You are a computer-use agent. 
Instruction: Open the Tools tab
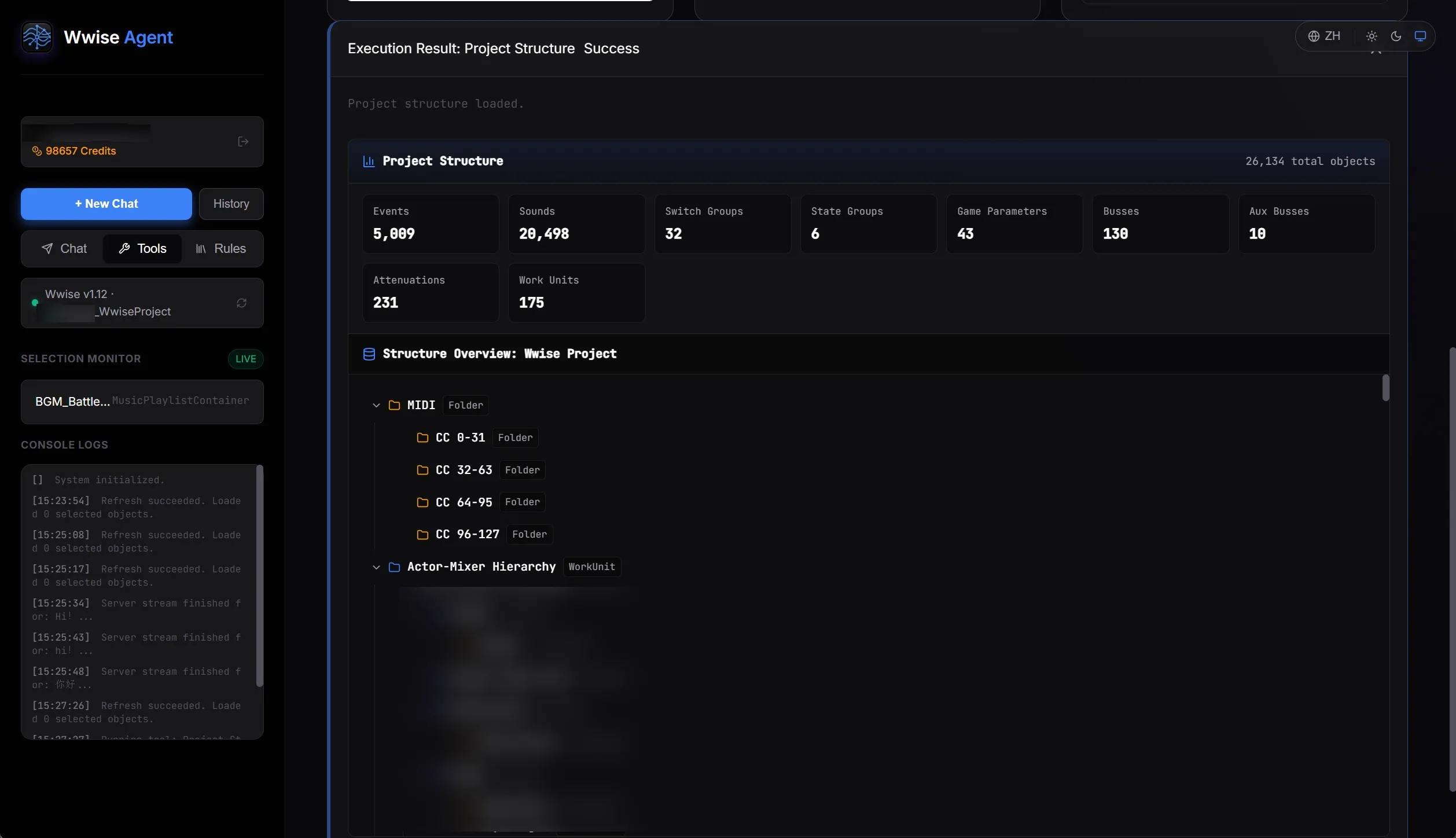click(x=142, y=249)
